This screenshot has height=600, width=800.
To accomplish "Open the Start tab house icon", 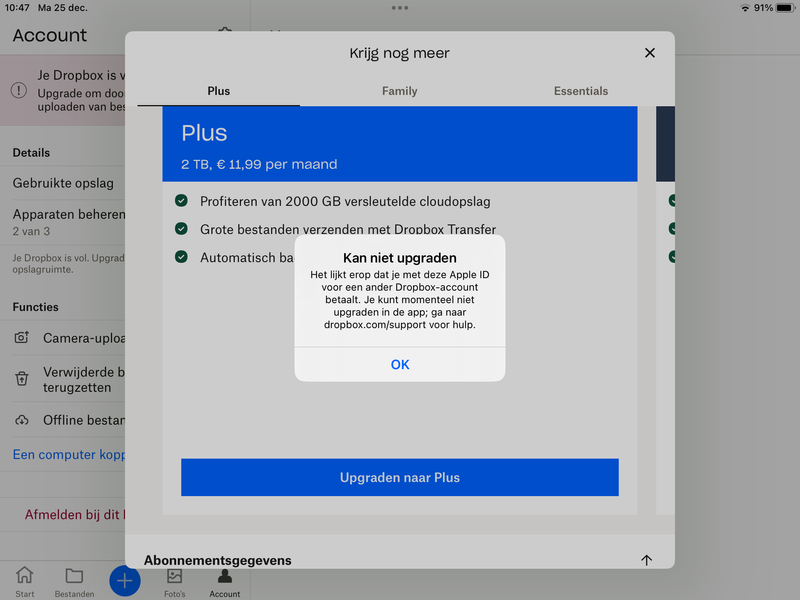I will [x=24, y=576].
